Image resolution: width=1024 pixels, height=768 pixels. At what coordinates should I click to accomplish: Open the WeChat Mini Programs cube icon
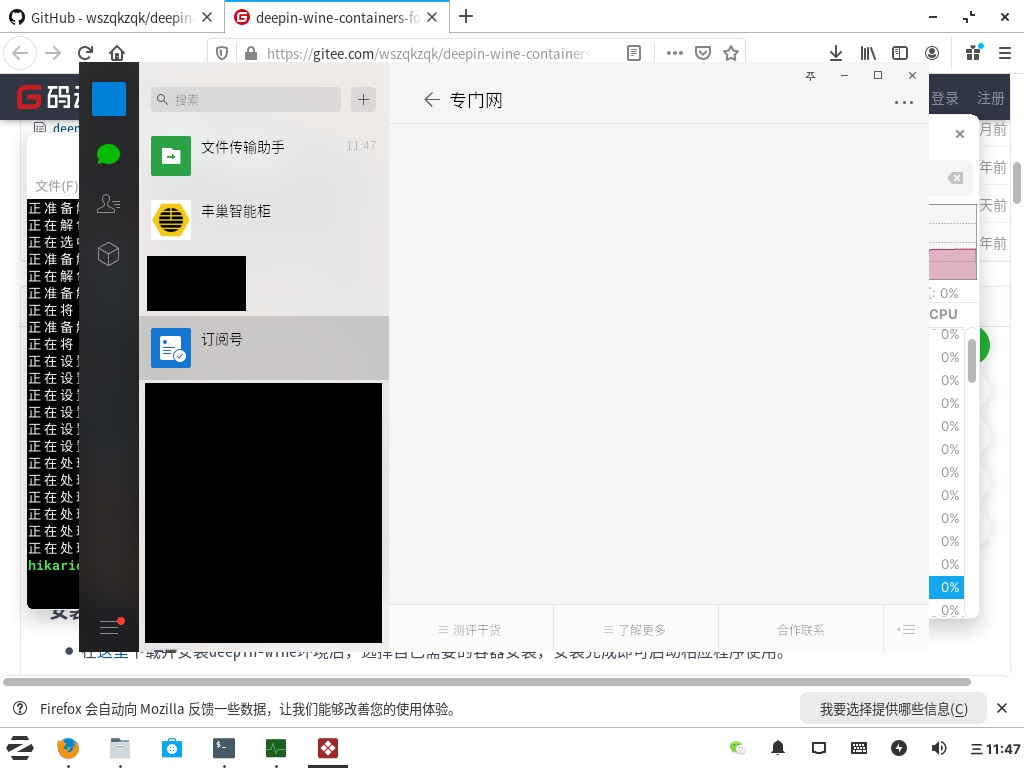tap(108, 254)
